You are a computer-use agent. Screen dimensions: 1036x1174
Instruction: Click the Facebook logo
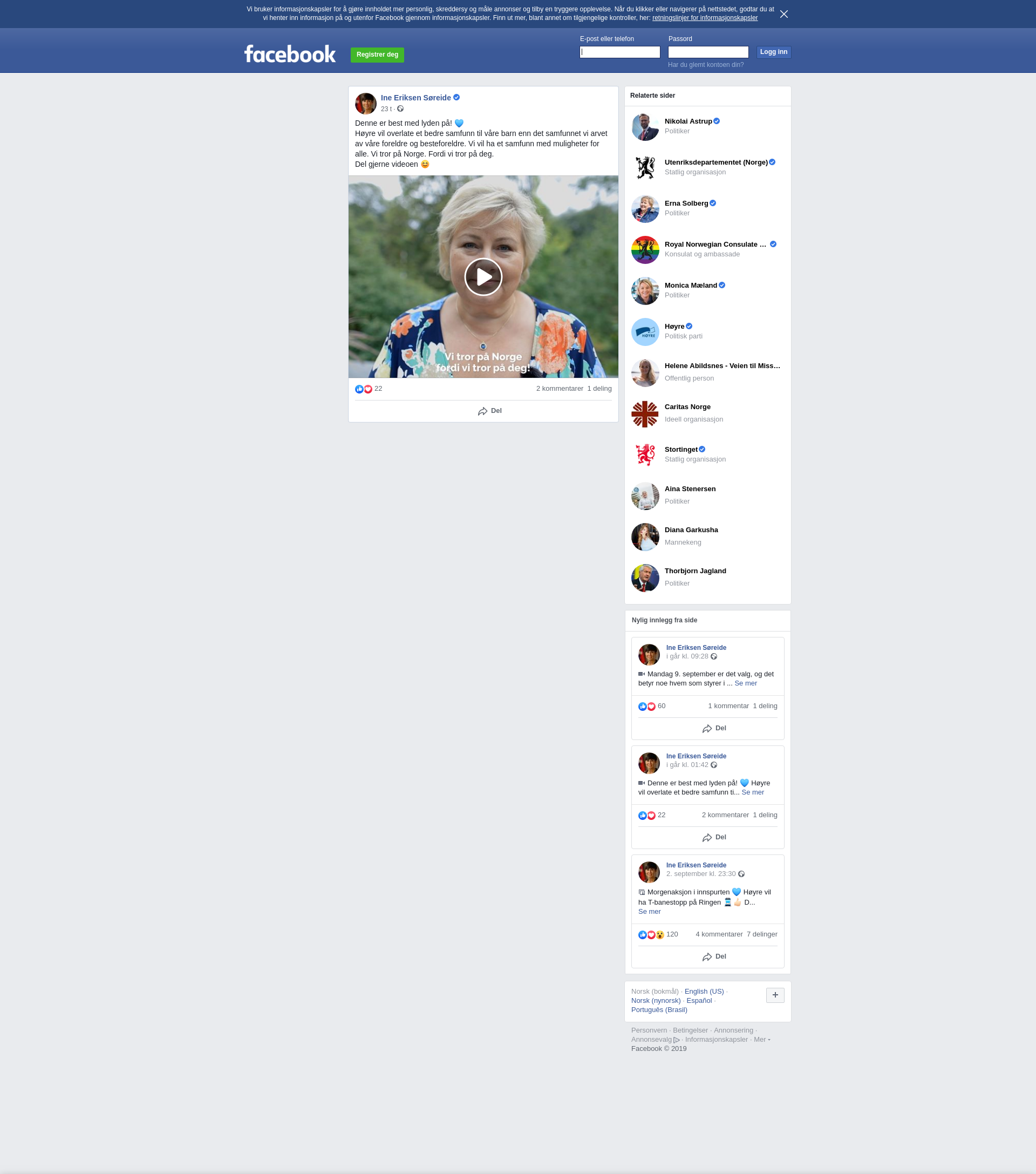point(290,54)
